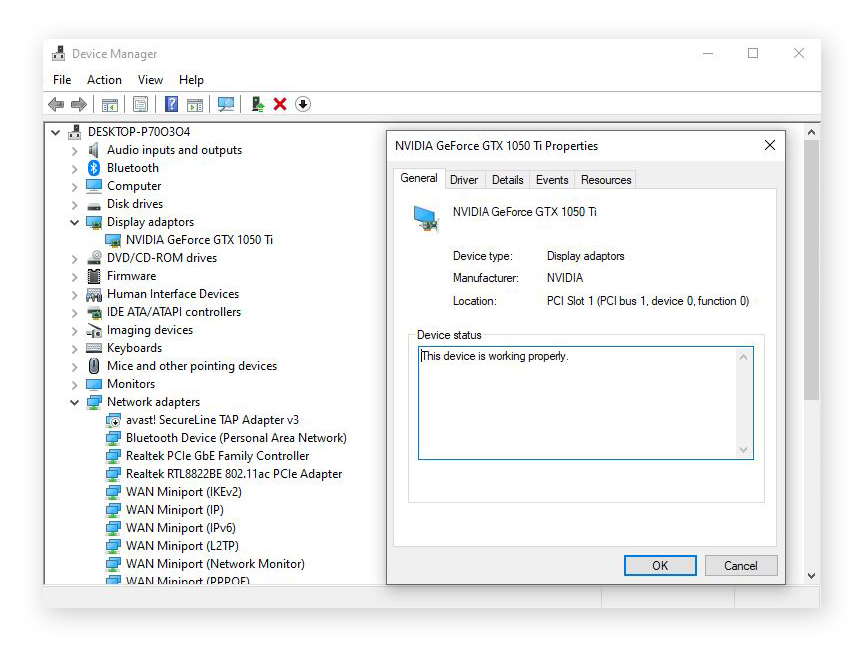Open Properties from the toolbar icon
The height and width of the screenshot is (652, 862).
(141, 103)
